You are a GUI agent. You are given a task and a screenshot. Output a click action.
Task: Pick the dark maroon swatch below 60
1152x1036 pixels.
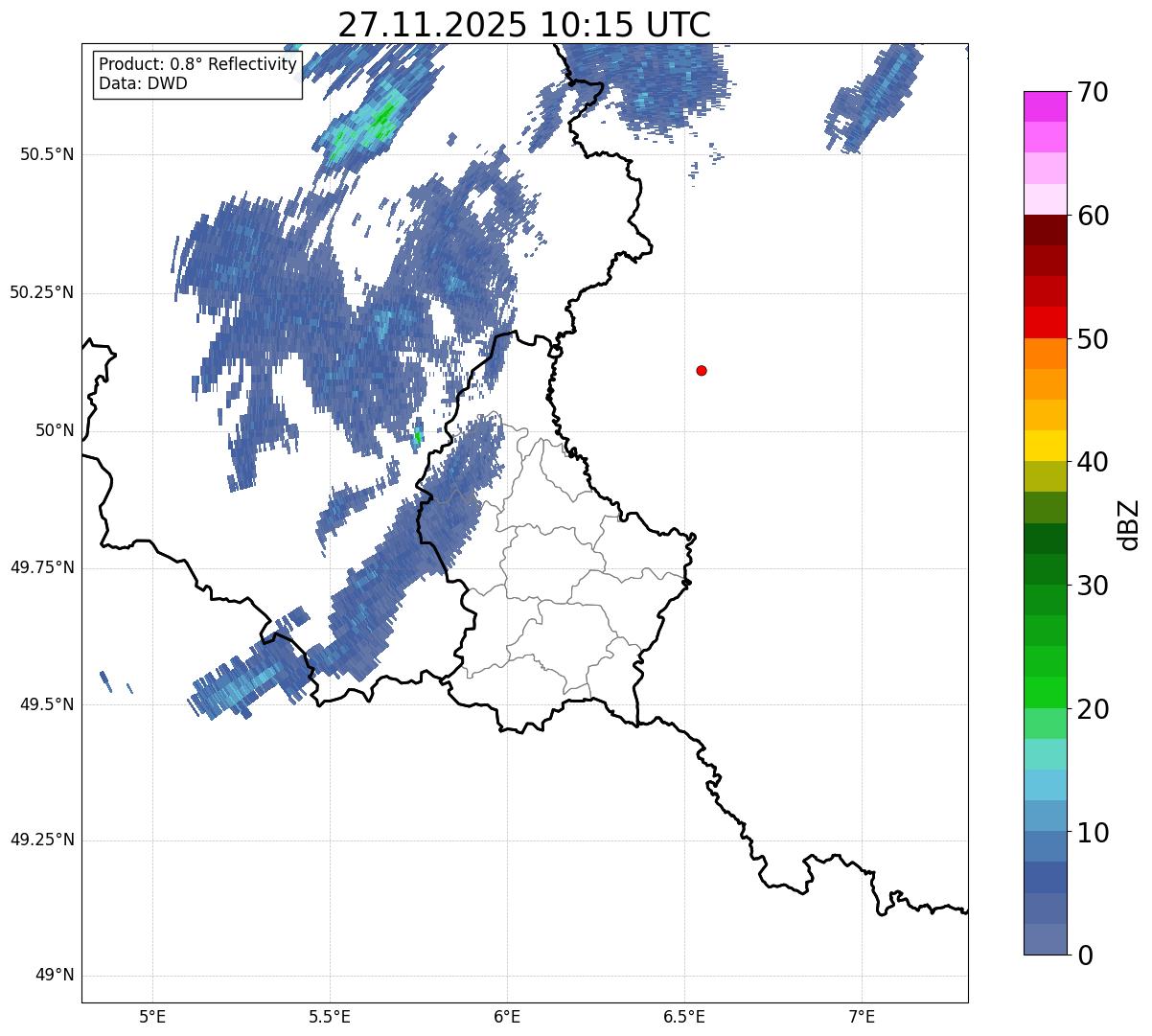(1044, 230)
